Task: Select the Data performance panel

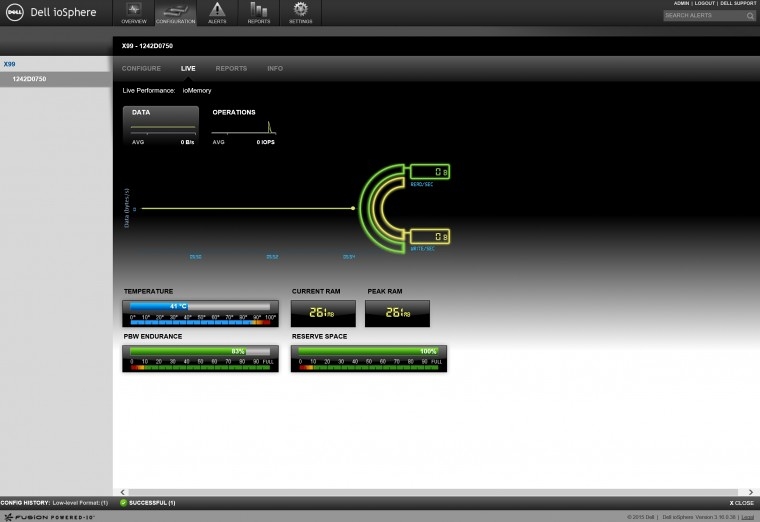Action: pos(161,126)
